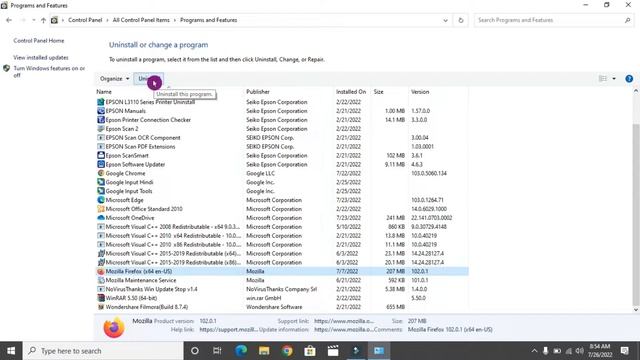
Task: Select the WinRAR 5.50 icon
Action: 101,298
